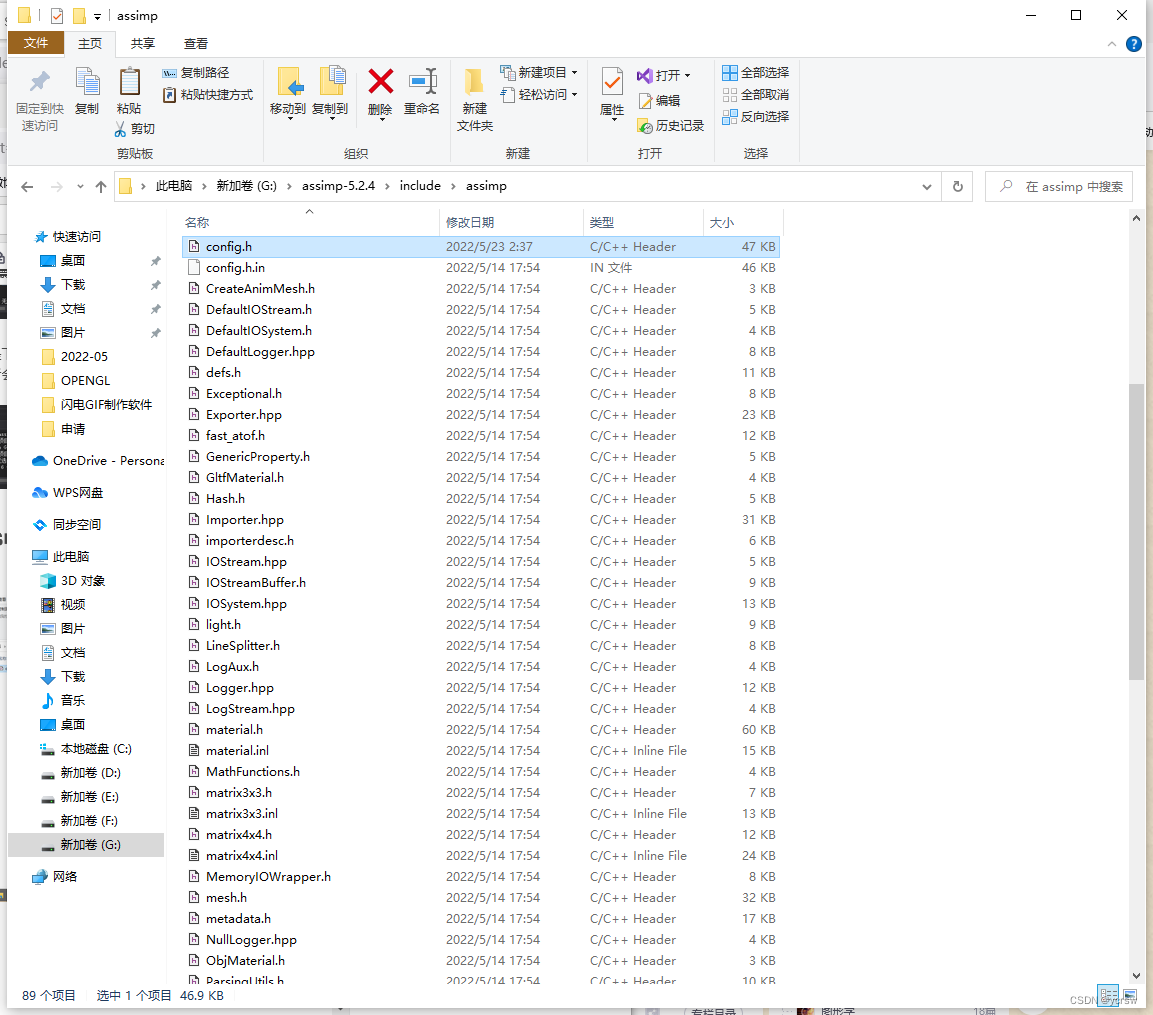The image size is (1153, 1015).
Task: Click Invert selection (反向选择)
Action: [x=756, y=117]
